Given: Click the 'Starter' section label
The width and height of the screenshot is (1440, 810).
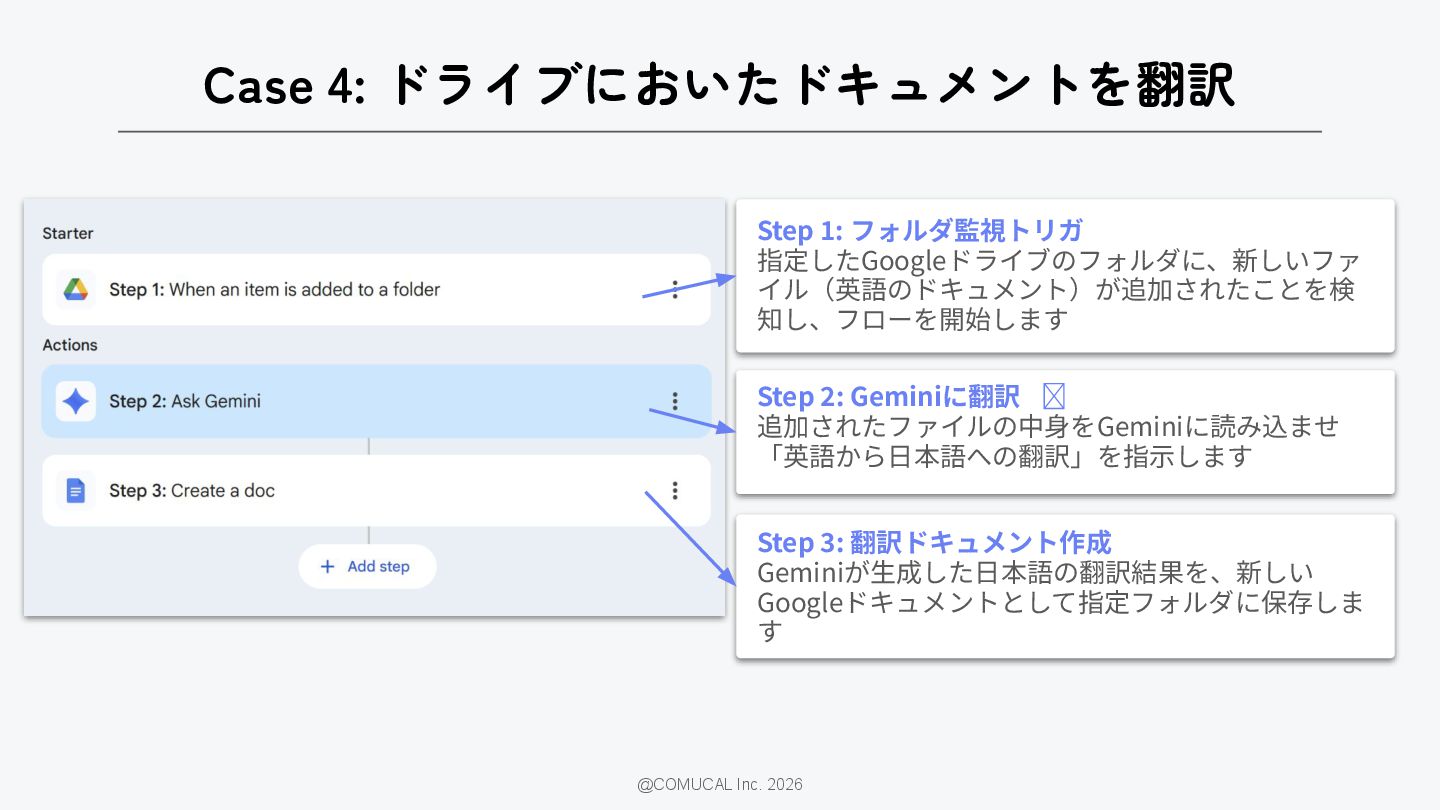Looking at the screenshot, I should click(x=68, y=233).
